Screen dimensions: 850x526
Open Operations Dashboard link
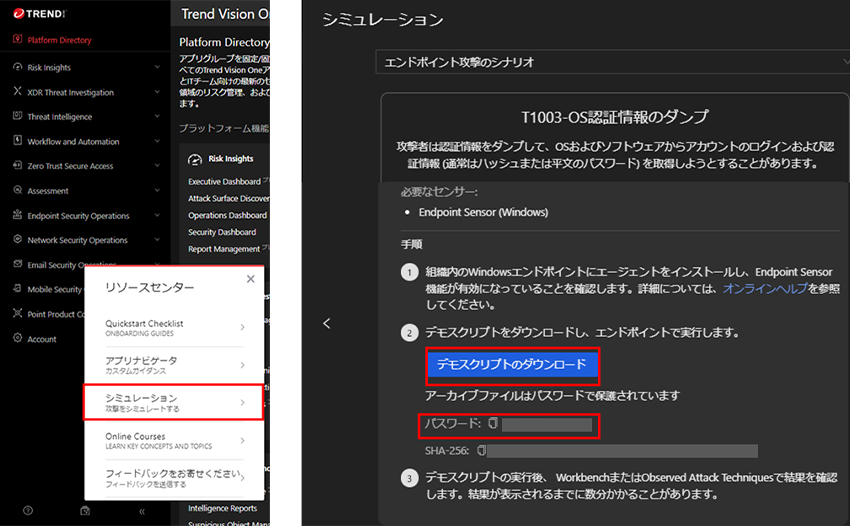coord(228,215)
